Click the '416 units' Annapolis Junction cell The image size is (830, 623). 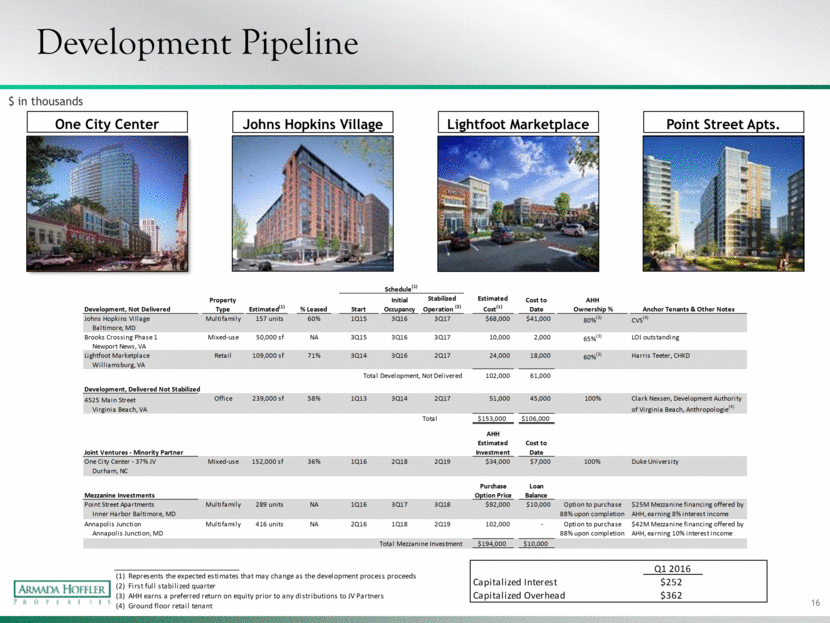click(269, 524)
